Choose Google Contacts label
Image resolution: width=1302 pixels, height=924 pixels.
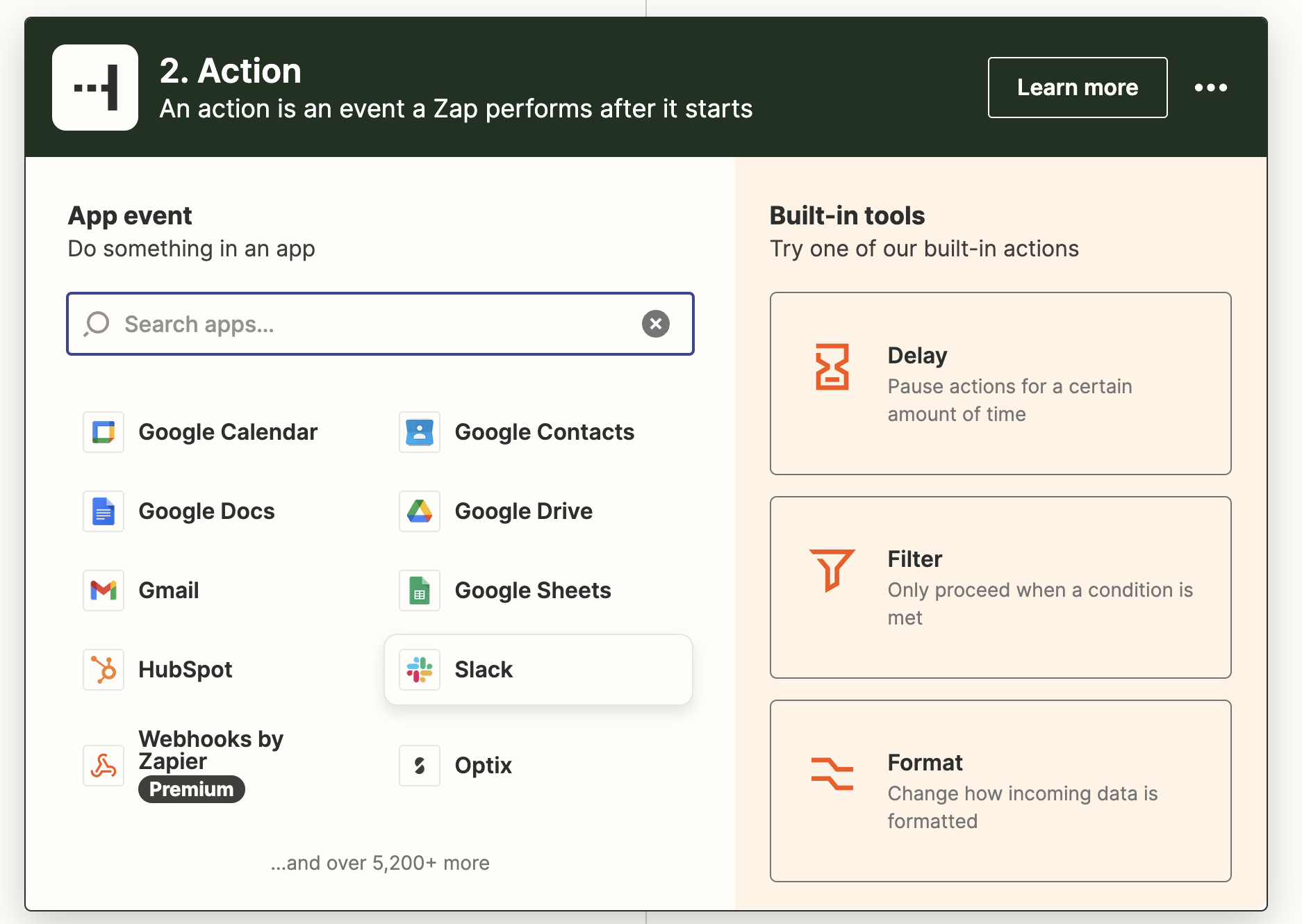(x=544, y=432)
